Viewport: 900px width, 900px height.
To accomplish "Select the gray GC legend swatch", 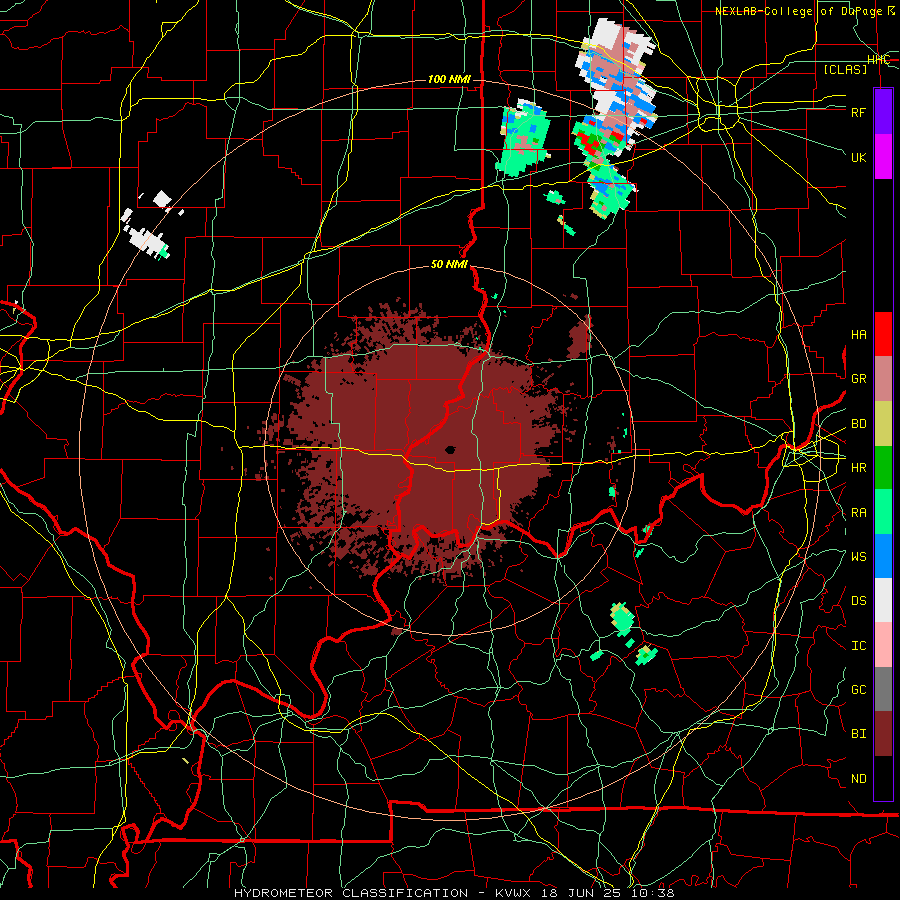I will 883,689.
